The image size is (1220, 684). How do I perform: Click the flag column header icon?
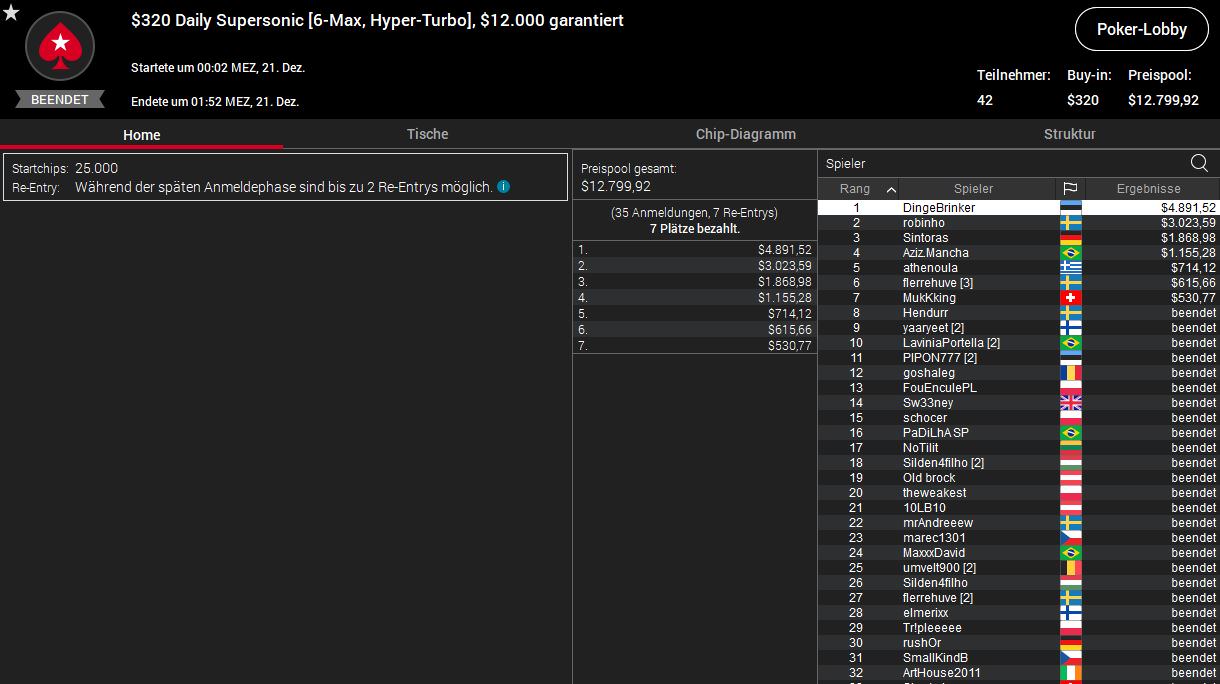pos(1070,189)
